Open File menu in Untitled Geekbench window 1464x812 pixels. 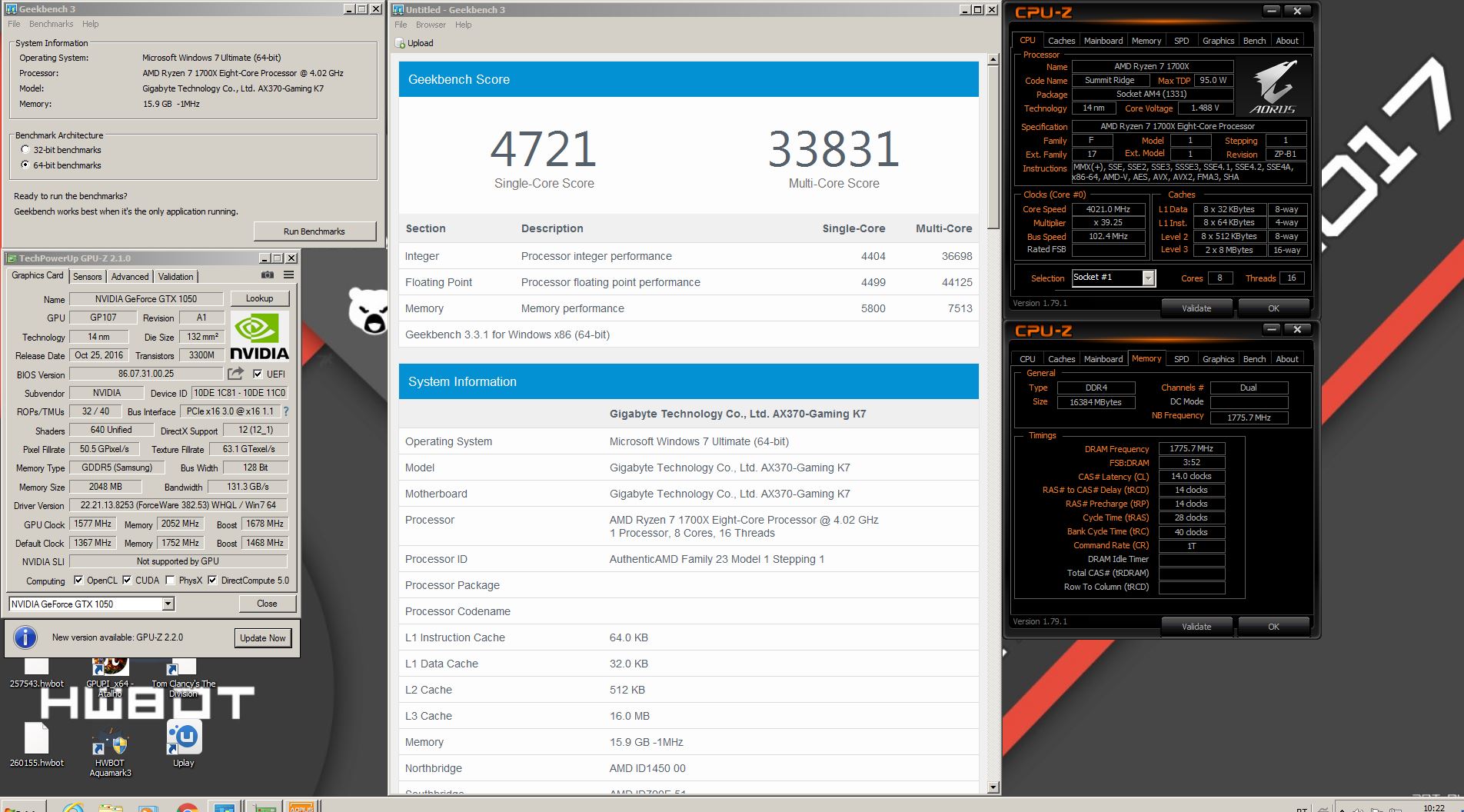[x=401, y=25]
